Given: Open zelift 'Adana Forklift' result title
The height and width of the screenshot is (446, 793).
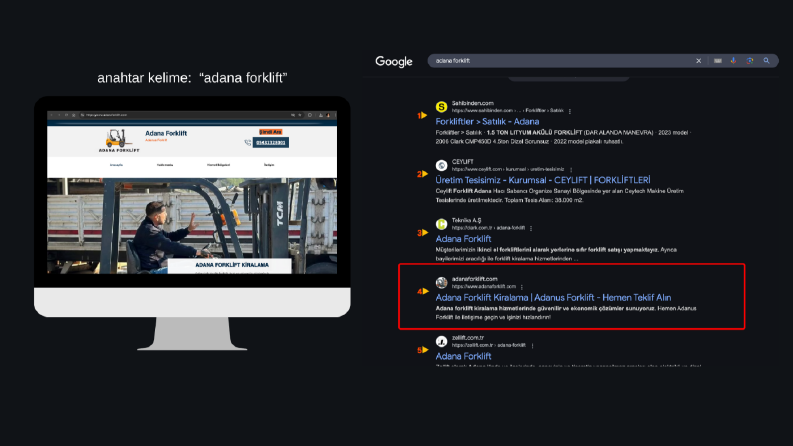Looking at the screenshot, I should [x=463, y=356].
